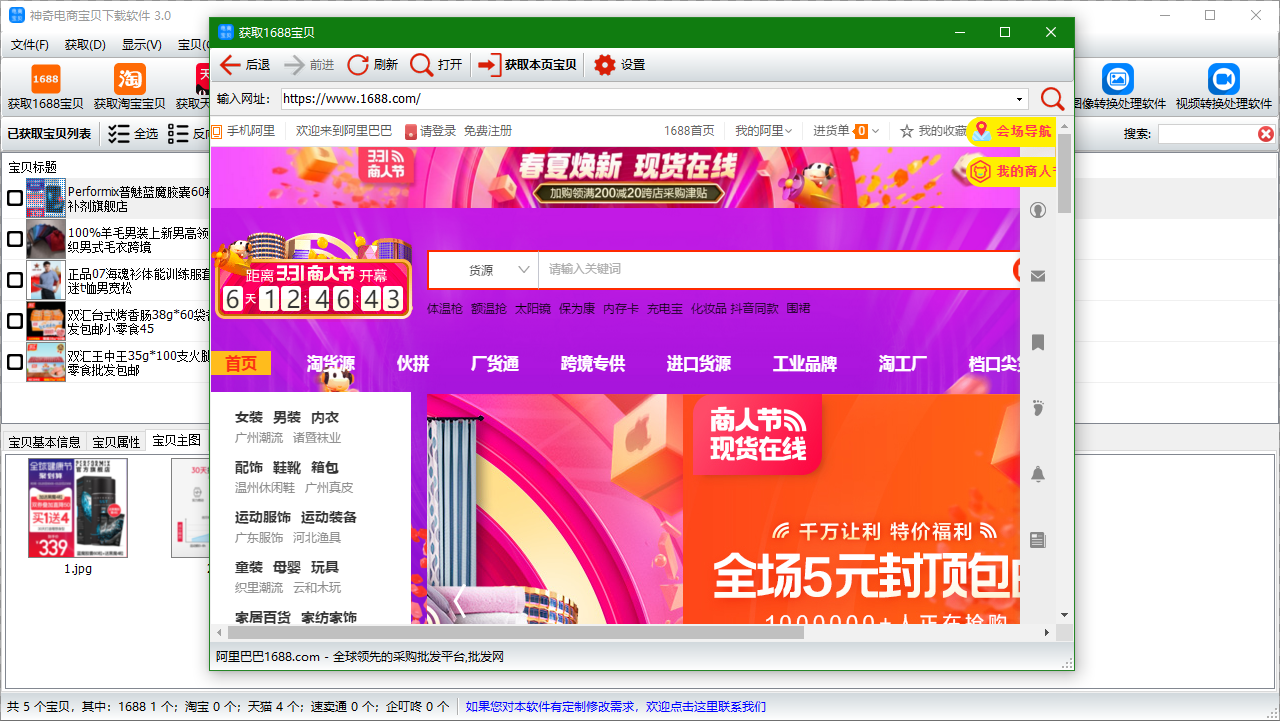Click the 图像转换处理软件 icon
This screenshot has width=1280, height=721.
[1117, 78]
